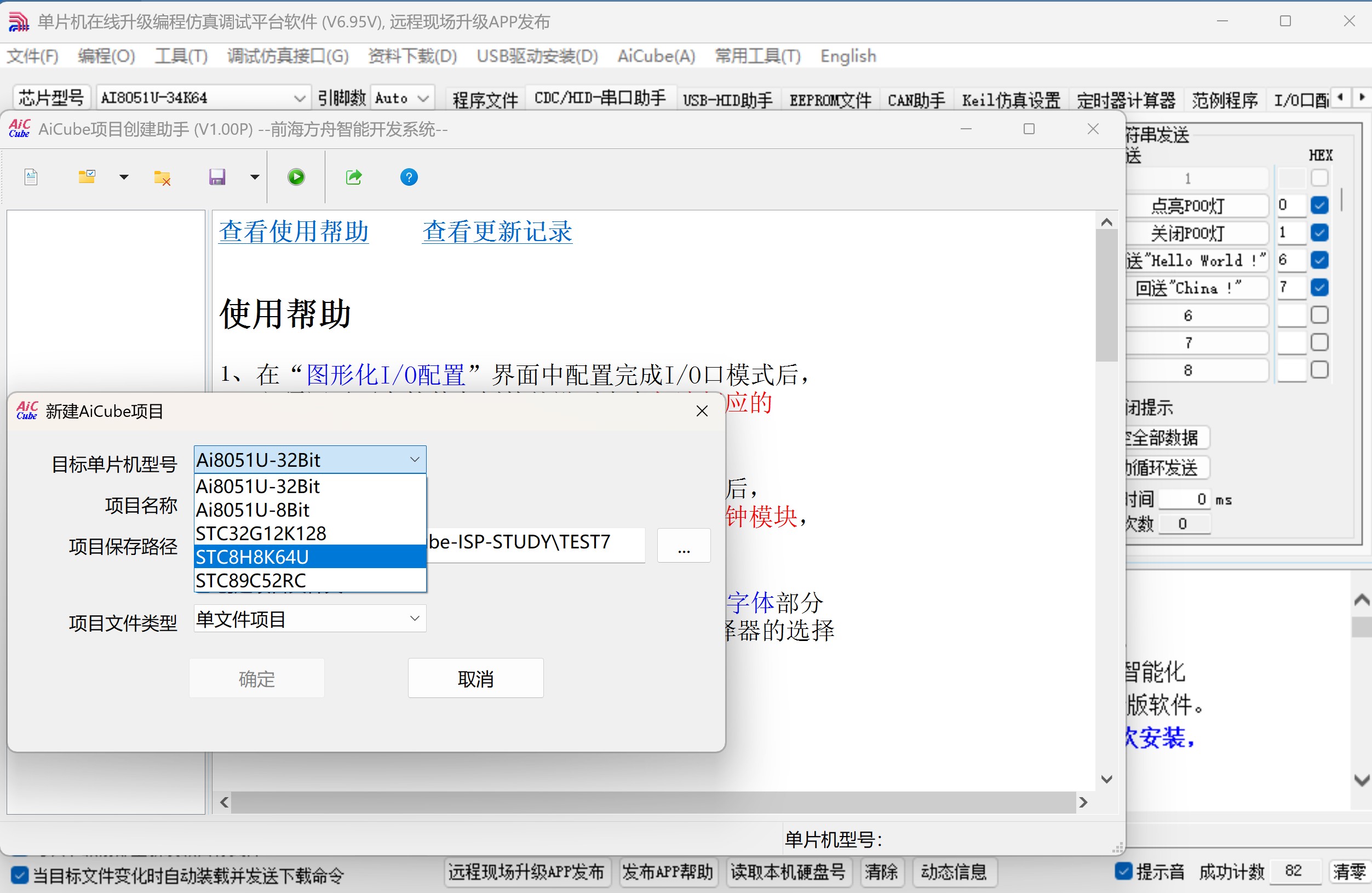This screenshot has height=893, width=1372.
Task: Open the 项目文件类型 dropdown
Action: pos(310,619)
